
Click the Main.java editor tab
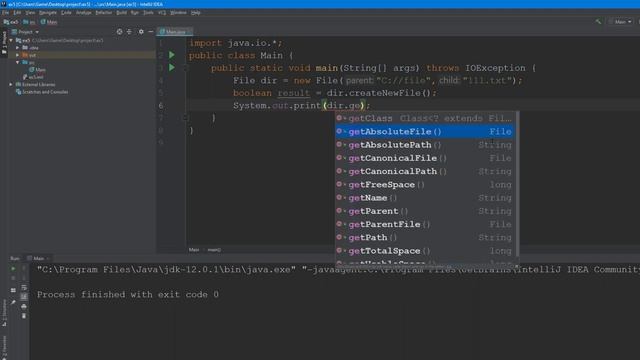pos(176,31)
